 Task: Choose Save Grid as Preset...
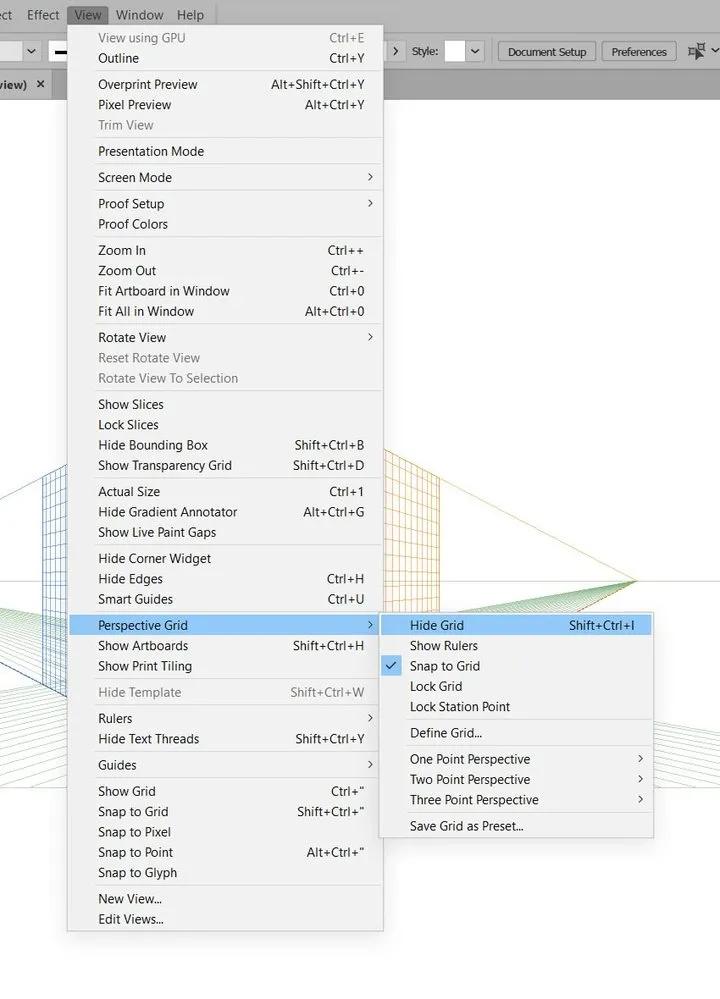tap(516, 826)
